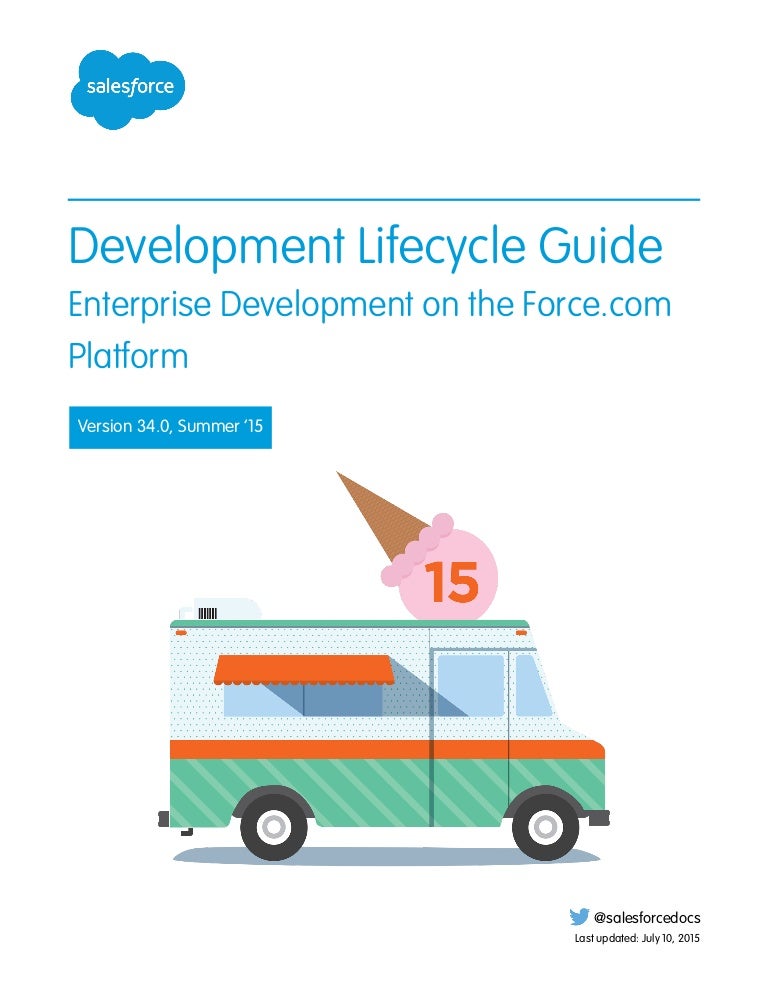Click the truck's front windshield
This screenshot has width=768, height=994.
[x=533, y=686]
